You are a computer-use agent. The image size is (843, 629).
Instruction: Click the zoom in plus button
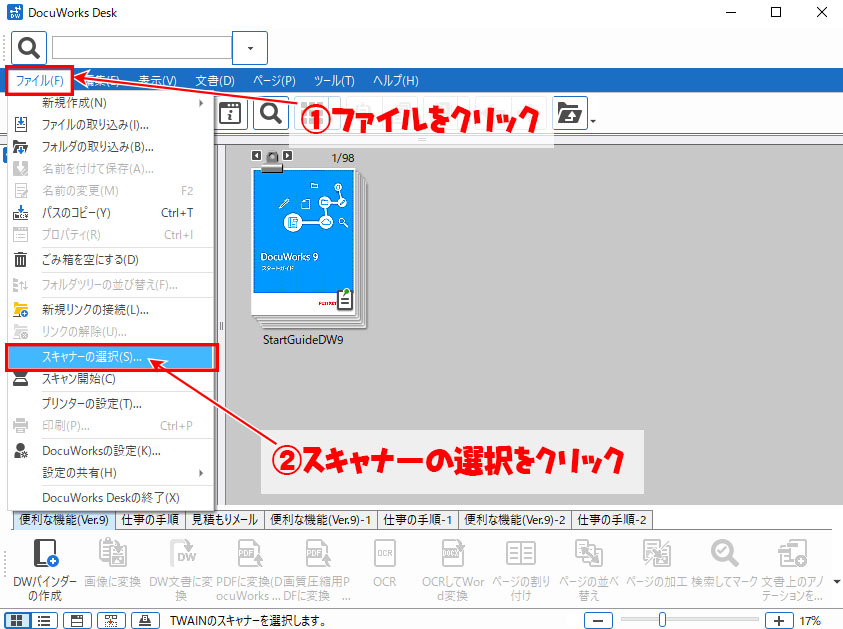point(778,620)
